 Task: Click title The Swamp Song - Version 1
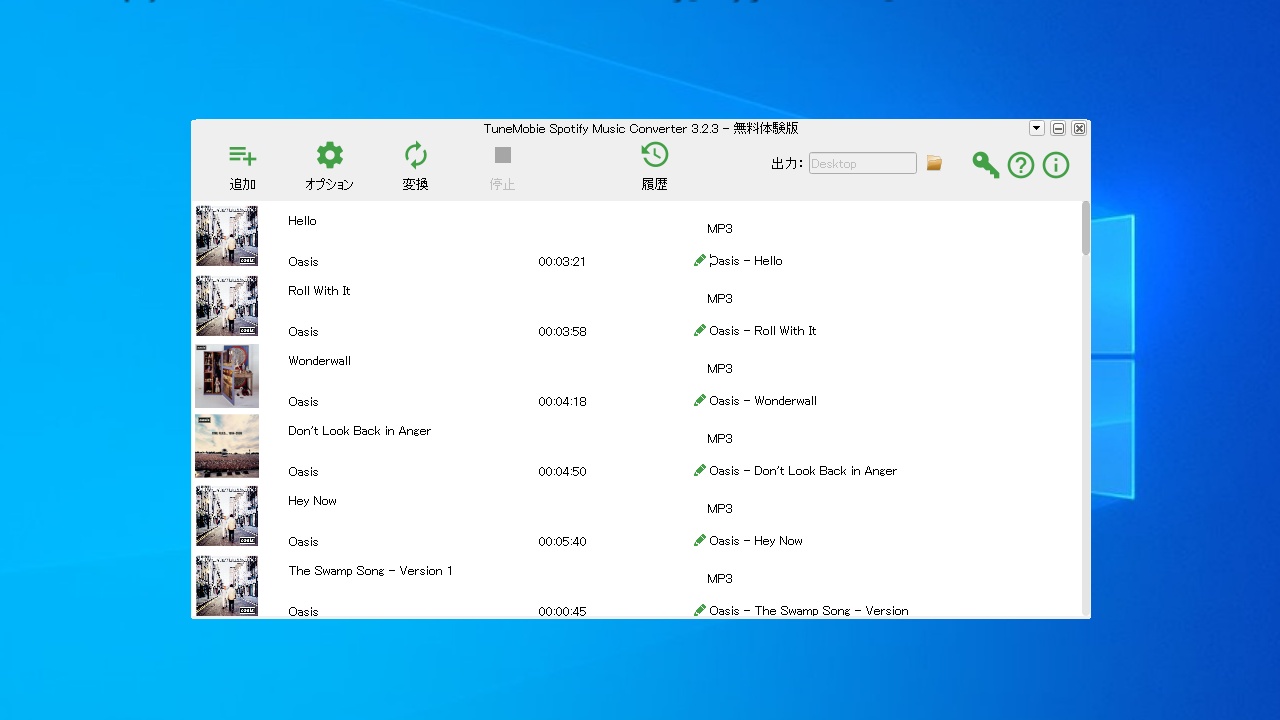tap(370, 571)
